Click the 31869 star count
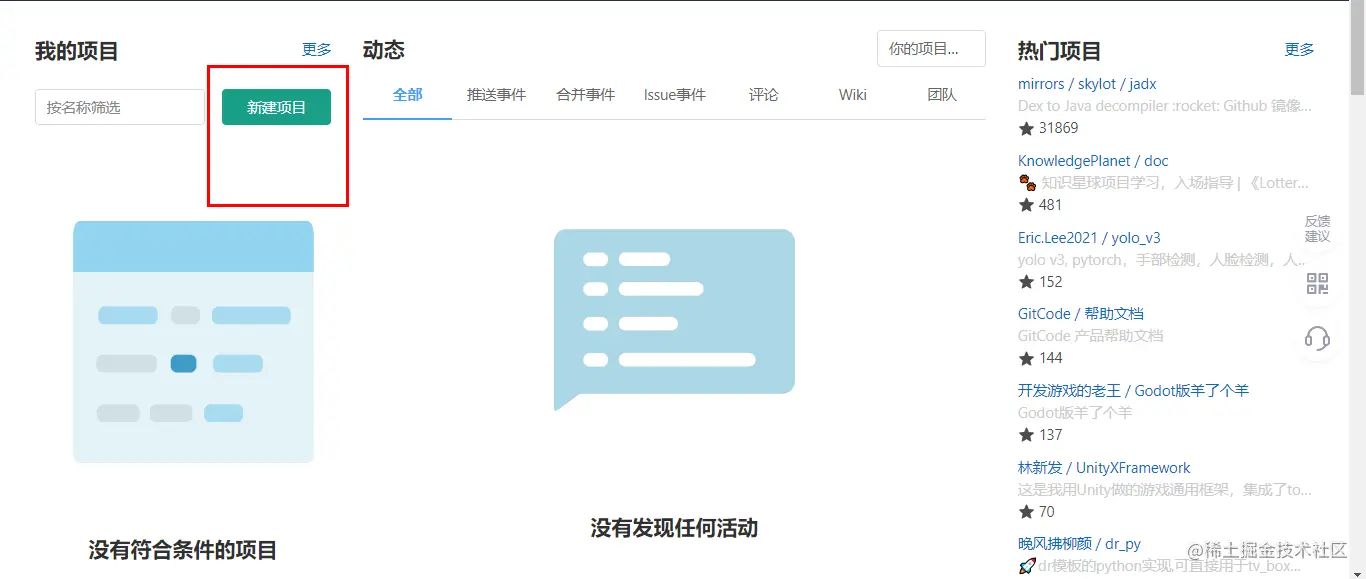This screenshot has width=1366, height=579. click(x=1058, y=128)
